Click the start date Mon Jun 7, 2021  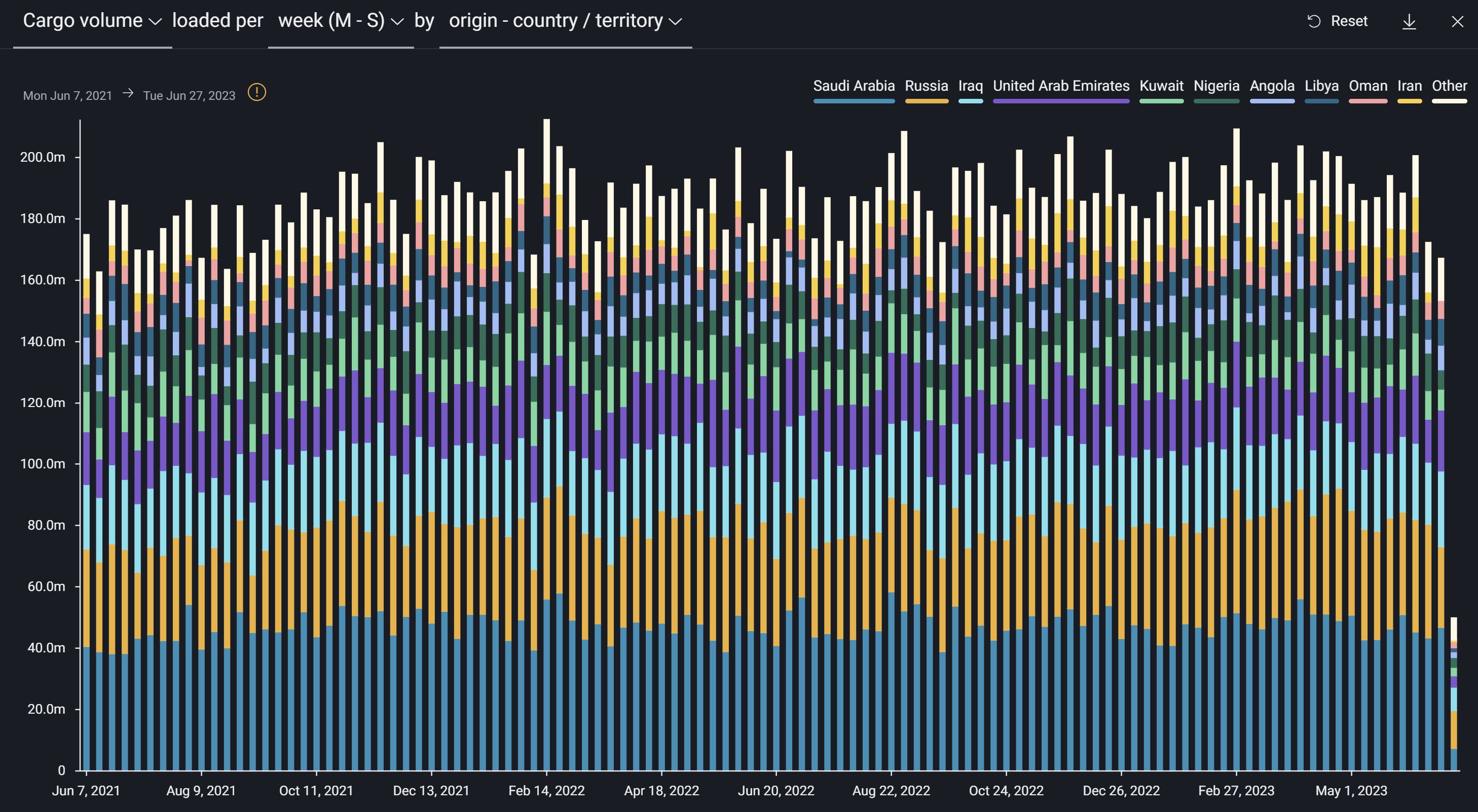68,95
